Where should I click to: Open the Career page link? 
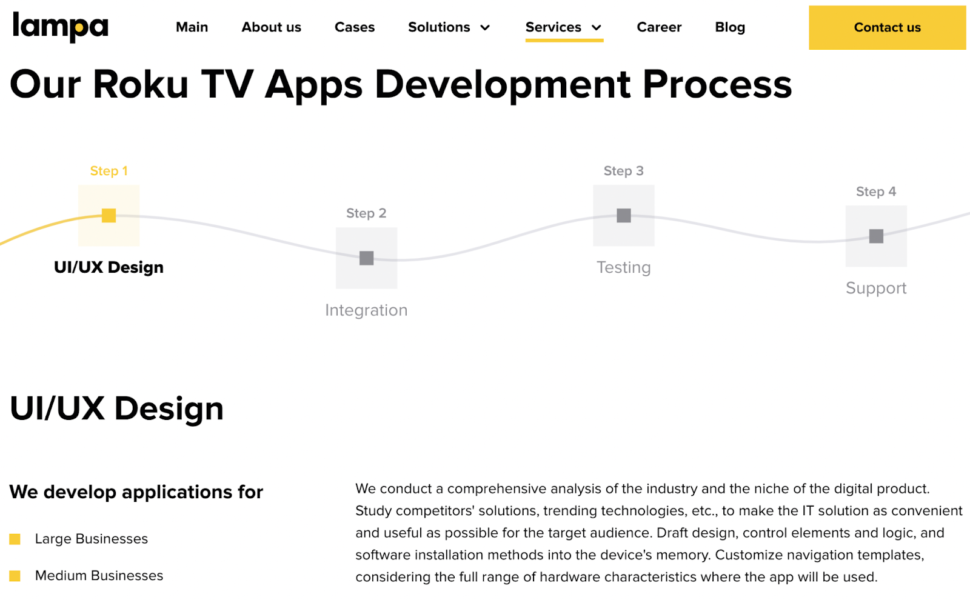[x=658, y=27]
